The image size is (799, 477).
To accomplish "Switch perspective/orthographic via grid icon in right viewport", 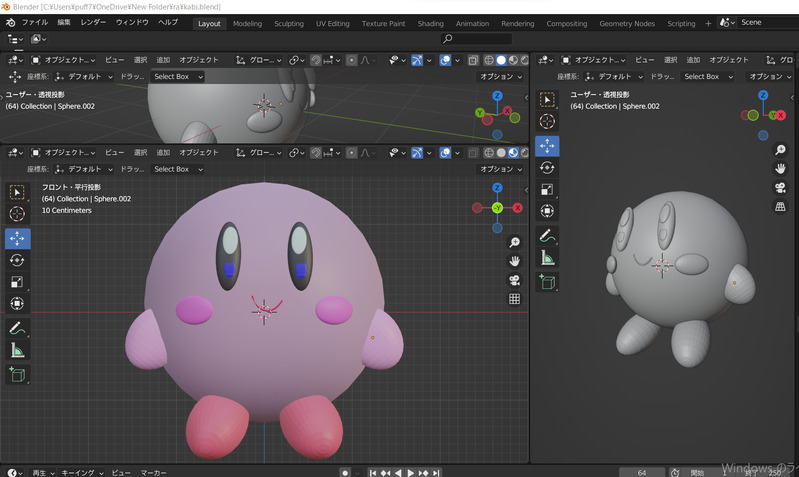I will click(780, 206).
